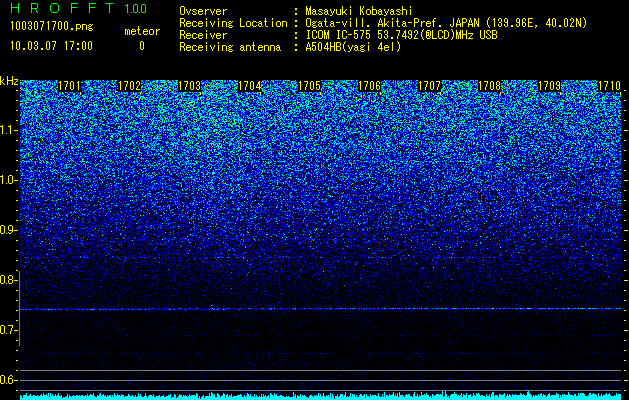This screenshot has width=629, height=400.
Task: Click the 'Receiving Location' label
Action: coord(233,23)
